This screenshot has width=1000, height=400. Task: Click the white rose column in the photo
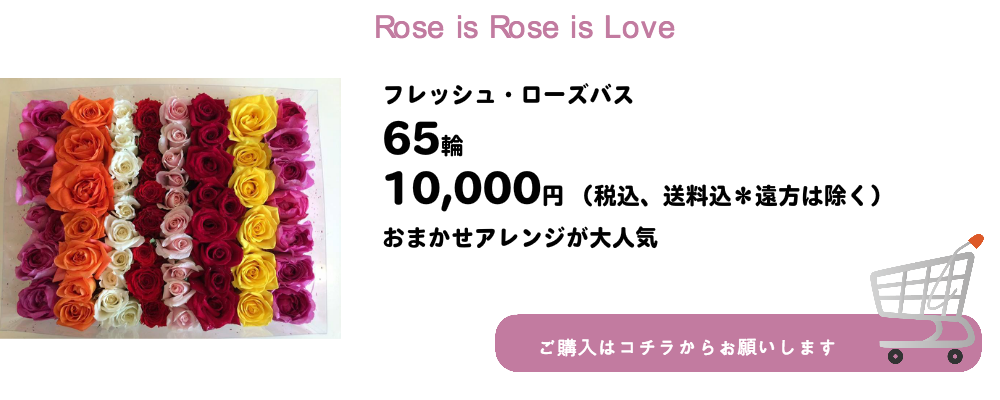pyautogui.click(x=122, y=210)
